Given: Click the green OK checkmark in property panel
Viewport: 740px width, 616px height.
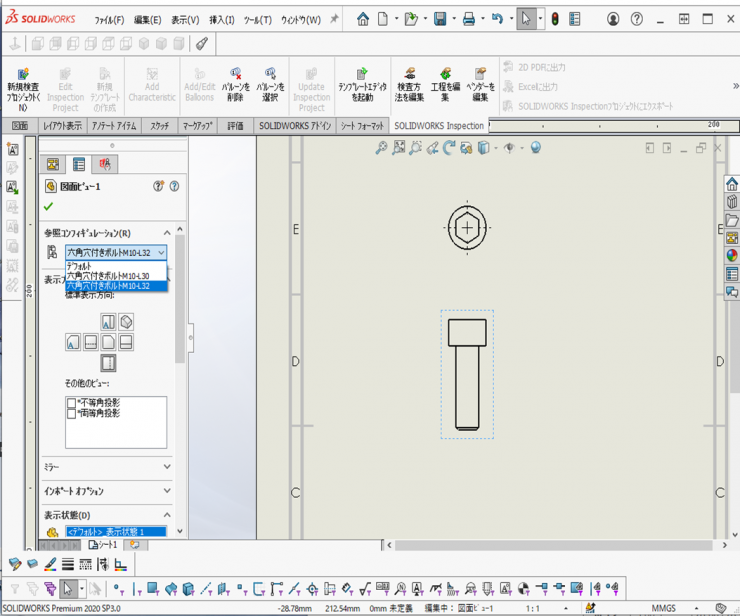Looking at the screenshot, I should tap(49, 207).
